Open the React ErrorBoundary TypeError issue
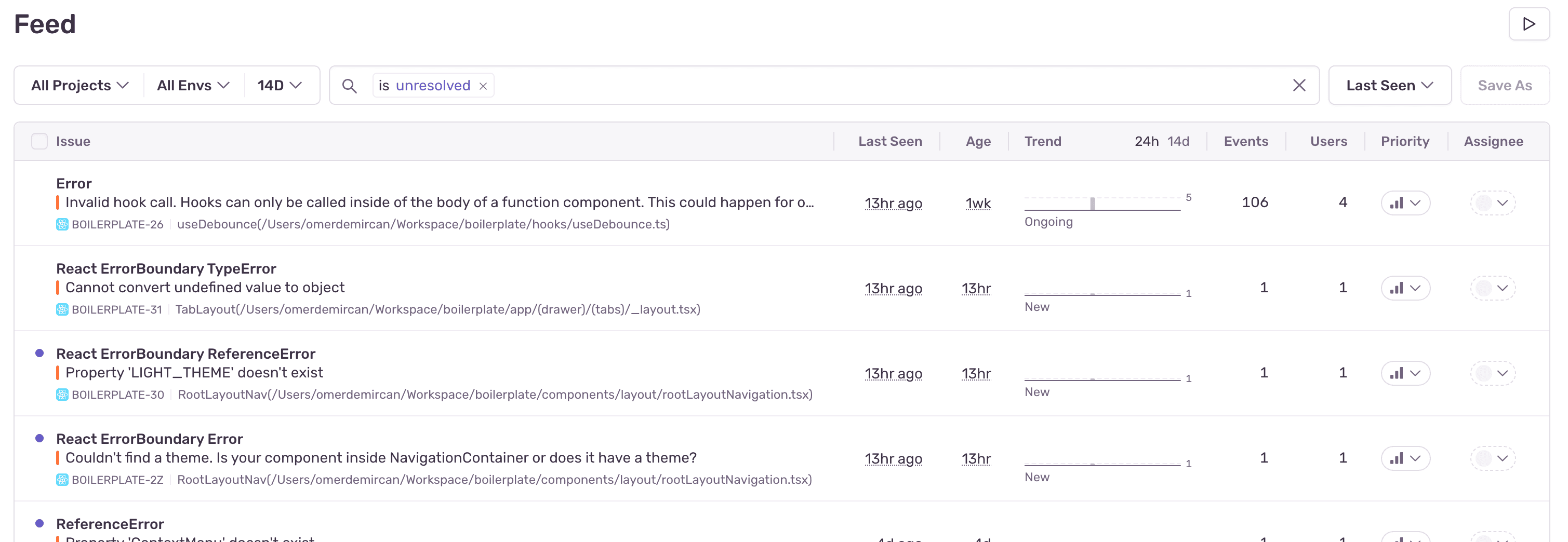The width and height of the screenshot is (1568, 542). click(x=166, y=269)
